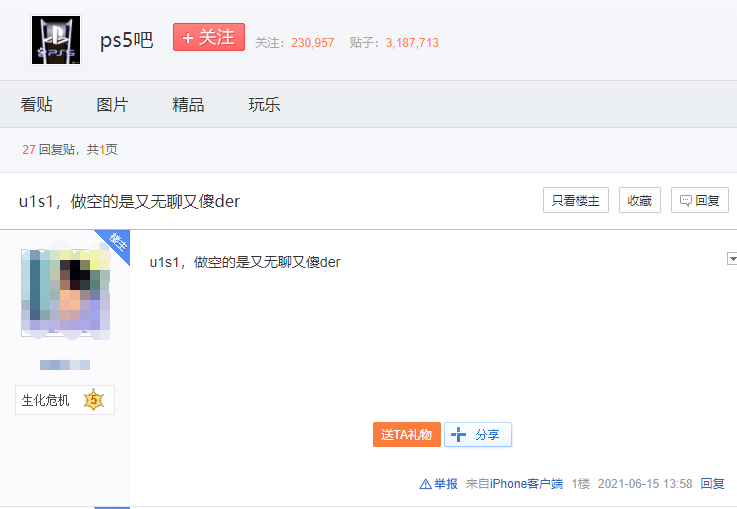Switch to the 图片 tab

112,104
